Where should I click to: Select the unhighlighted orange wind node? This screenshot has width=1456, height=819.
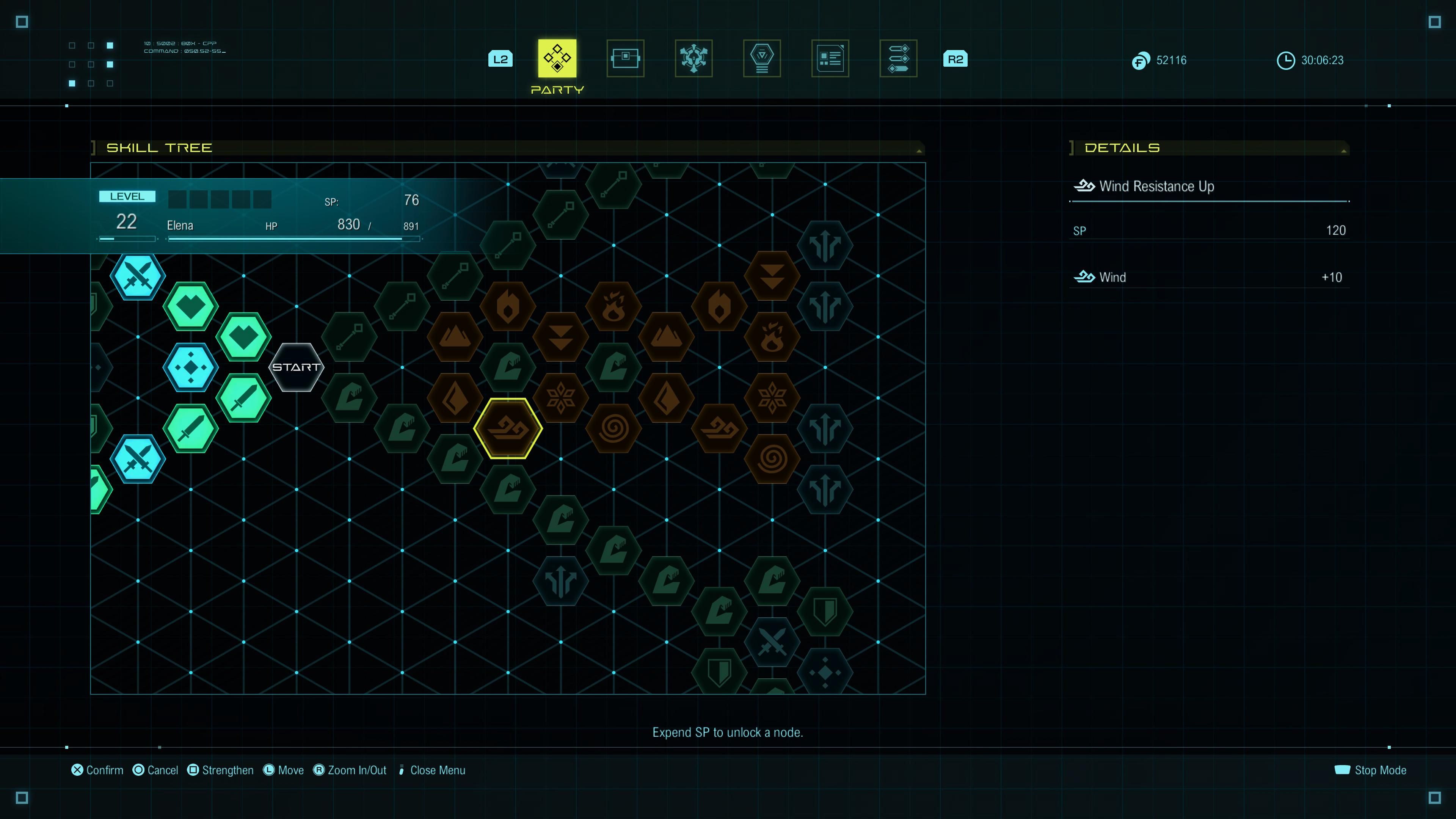coord(719,428)
